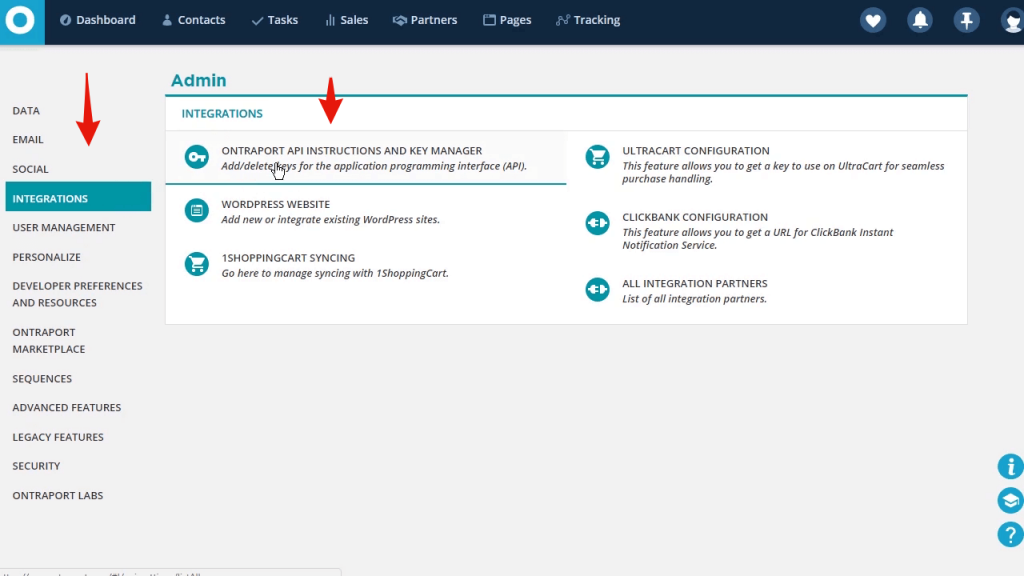Select ONTRAPORT LABS in the sidebar

pyautogui.click(x=58, y=496)
